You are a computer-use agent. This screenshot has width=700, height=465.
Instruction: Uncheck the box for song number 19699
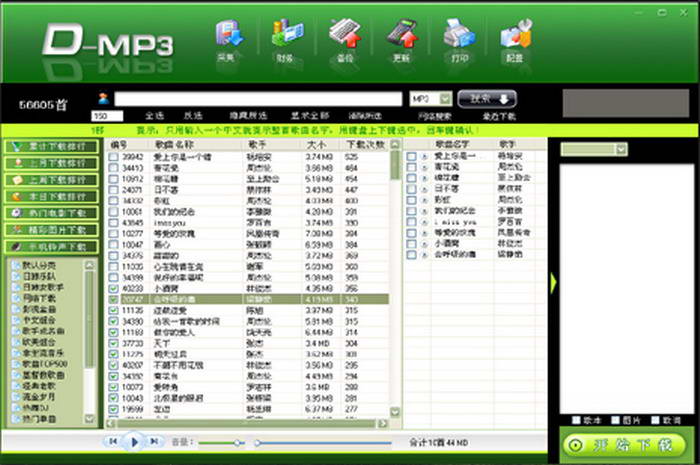click(113, 409)
